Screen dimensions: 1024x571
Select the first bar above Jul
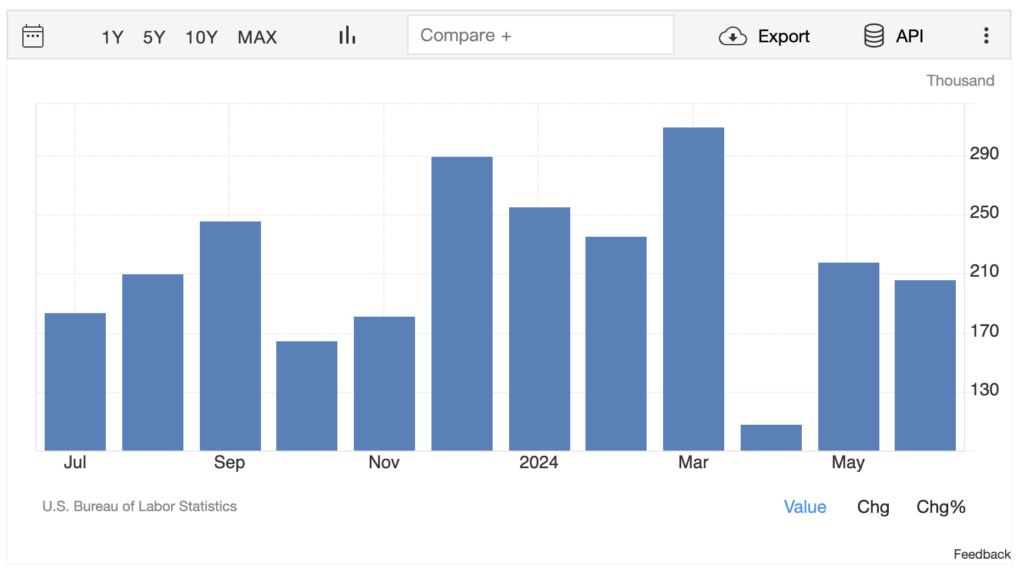click(75, 381)
